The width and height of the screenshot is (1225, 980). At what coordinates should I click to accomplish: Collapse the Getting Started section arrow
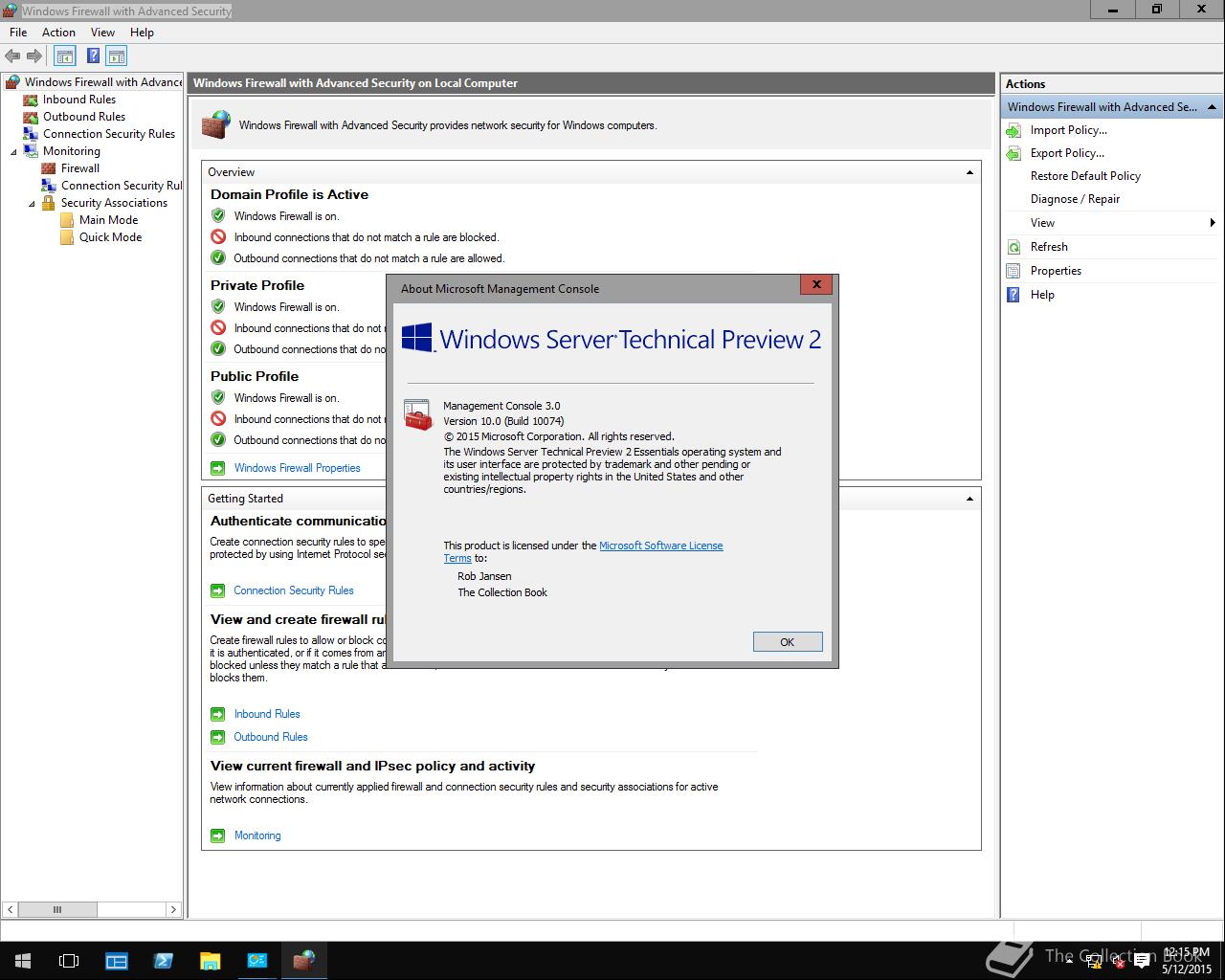[969, 499]
